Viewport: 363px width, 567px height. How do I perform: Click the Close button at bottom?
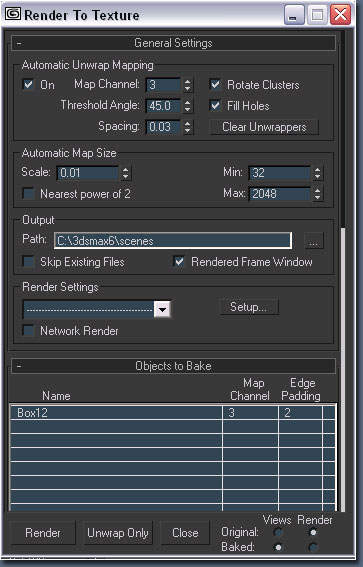185,533
